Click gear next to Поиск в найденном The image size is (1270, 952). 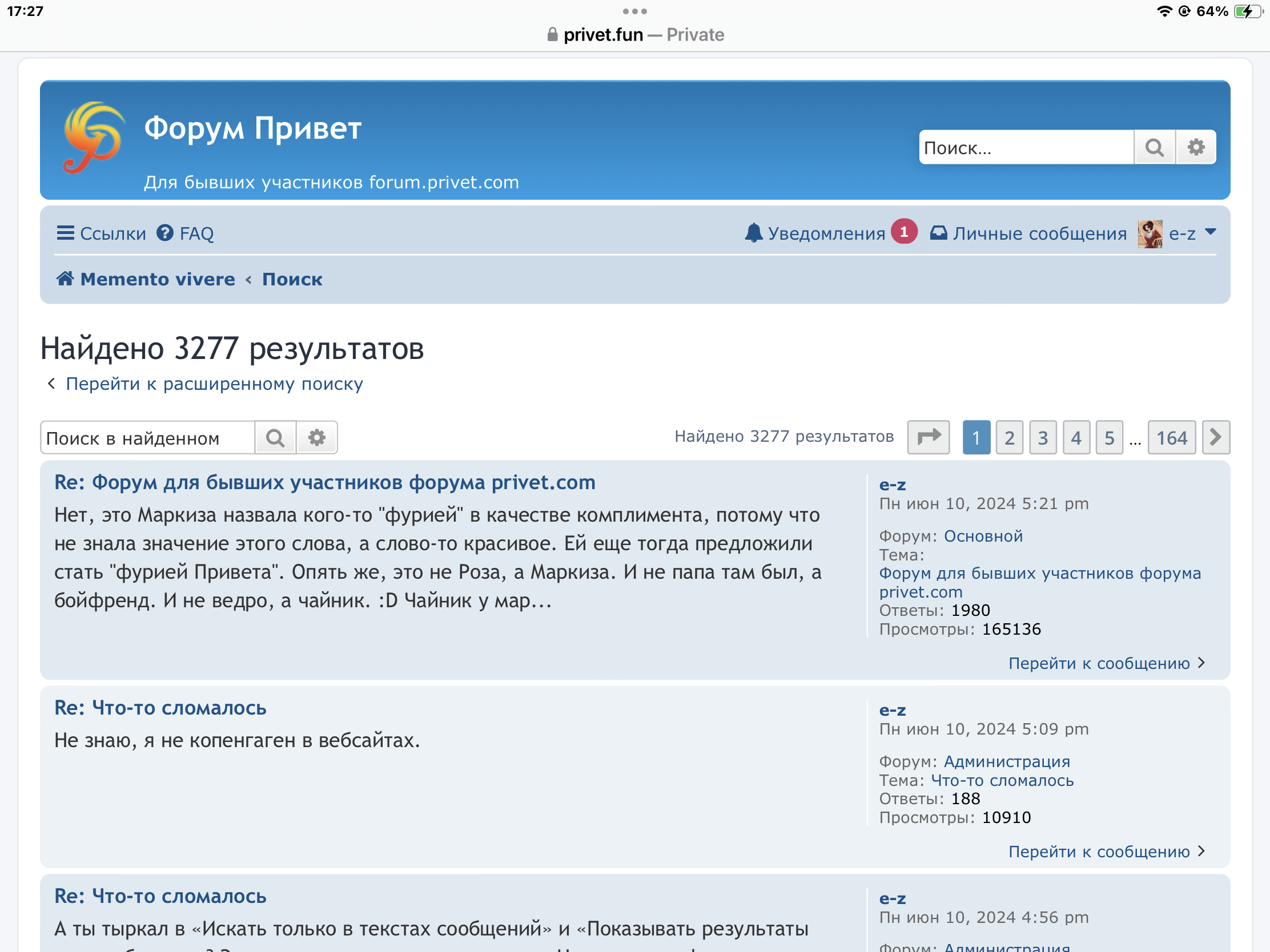pyautogui.click(x=317, y=438)
